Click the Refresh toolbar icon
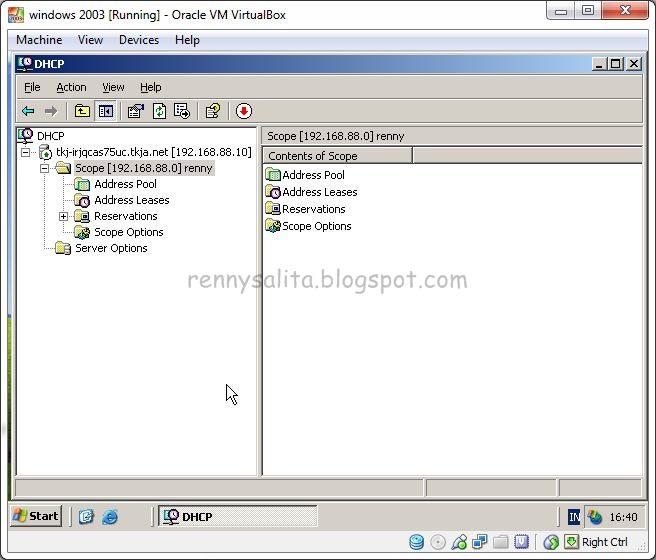Image resolution: width=656 pixels, height=560 pixels. [159, 111]
